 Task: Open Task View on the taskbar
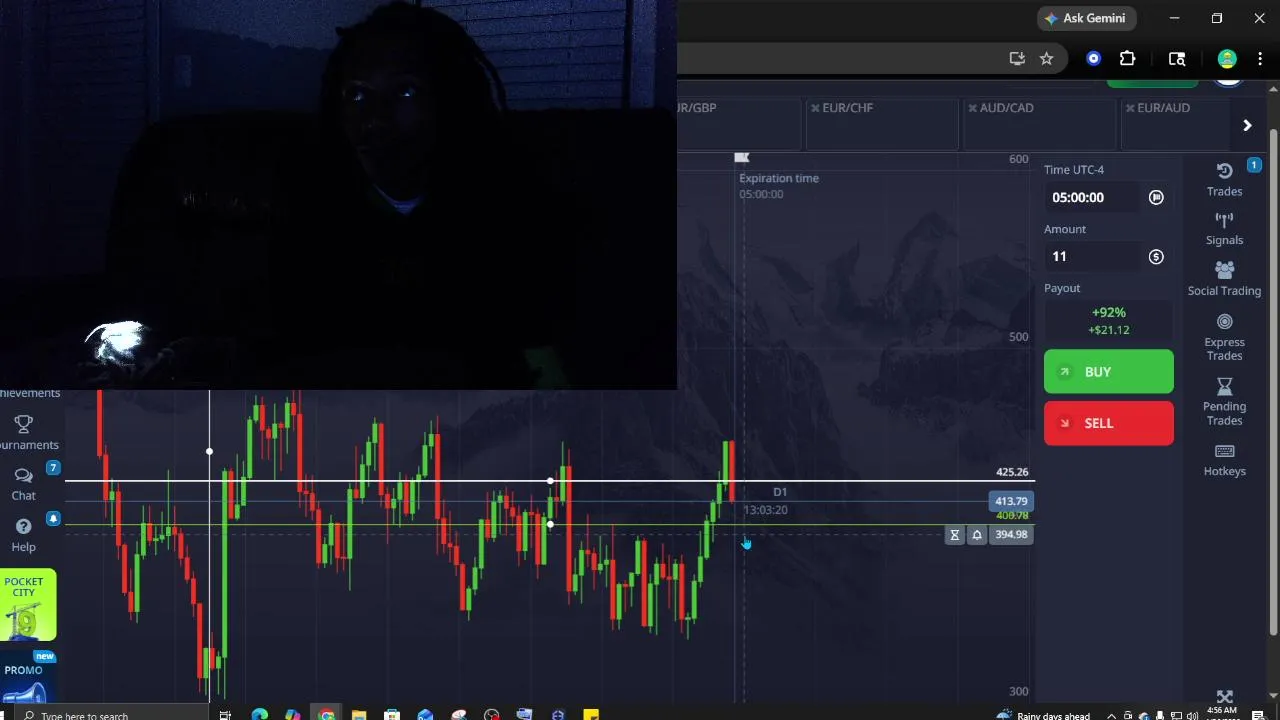(x=225, y=715)
